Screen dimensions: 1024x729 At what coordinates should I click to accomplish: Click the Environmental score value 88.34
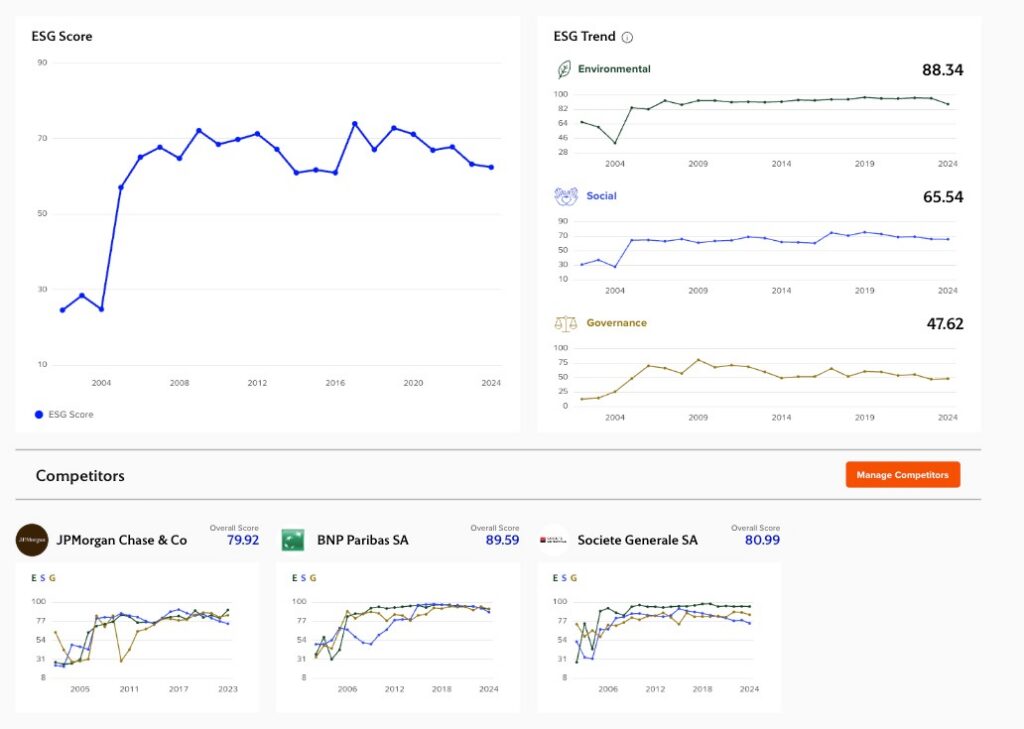(x=942, y=70)
